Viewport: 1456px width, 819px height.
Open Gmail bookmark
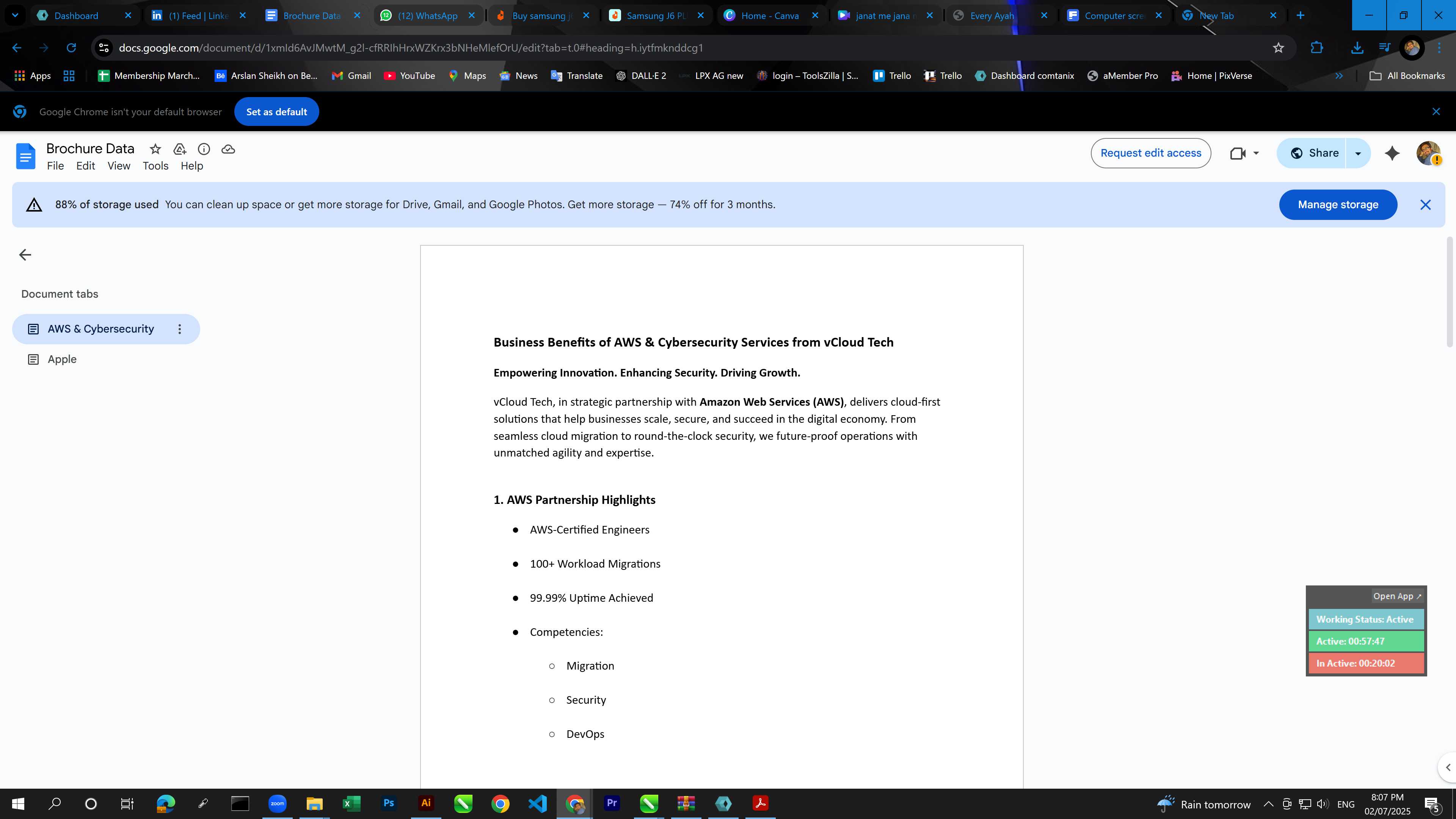(x=351, y=76)
